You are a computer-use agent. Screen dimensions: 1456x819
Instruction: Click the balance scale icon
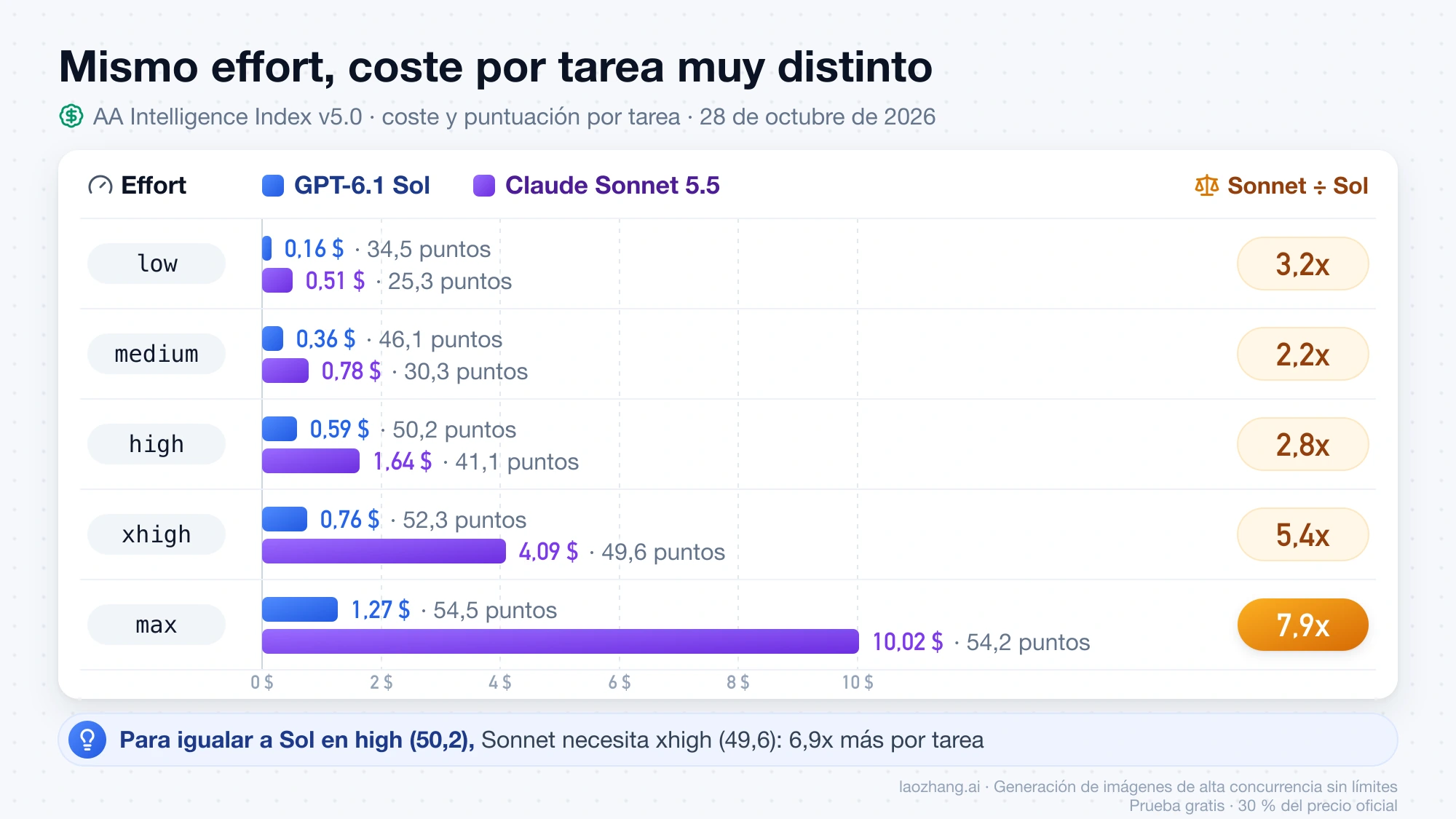(x=1206, y=186)
